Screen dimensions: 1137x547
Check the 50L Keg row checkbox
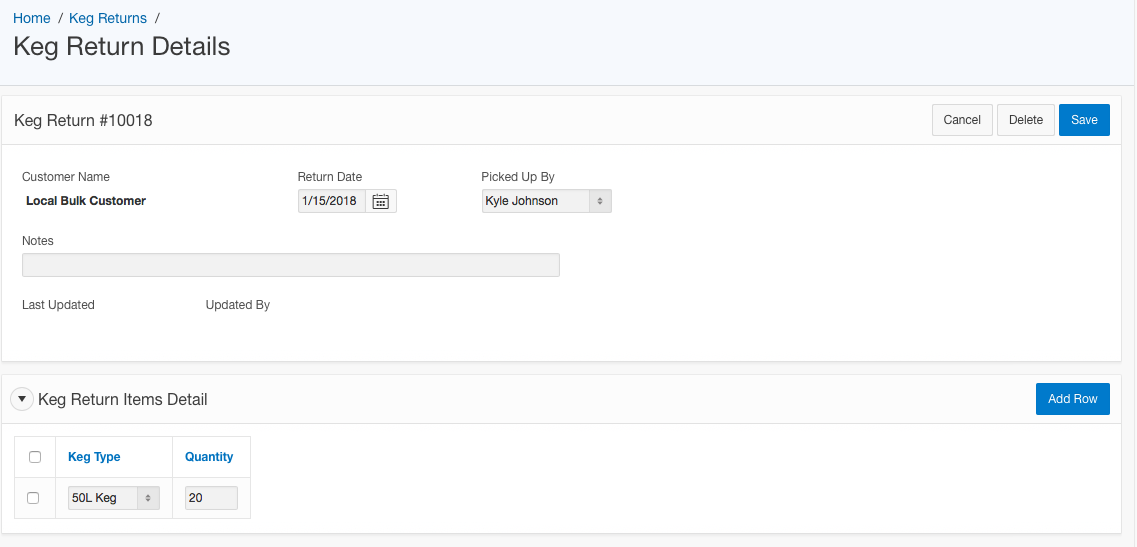tap(34, 498)
